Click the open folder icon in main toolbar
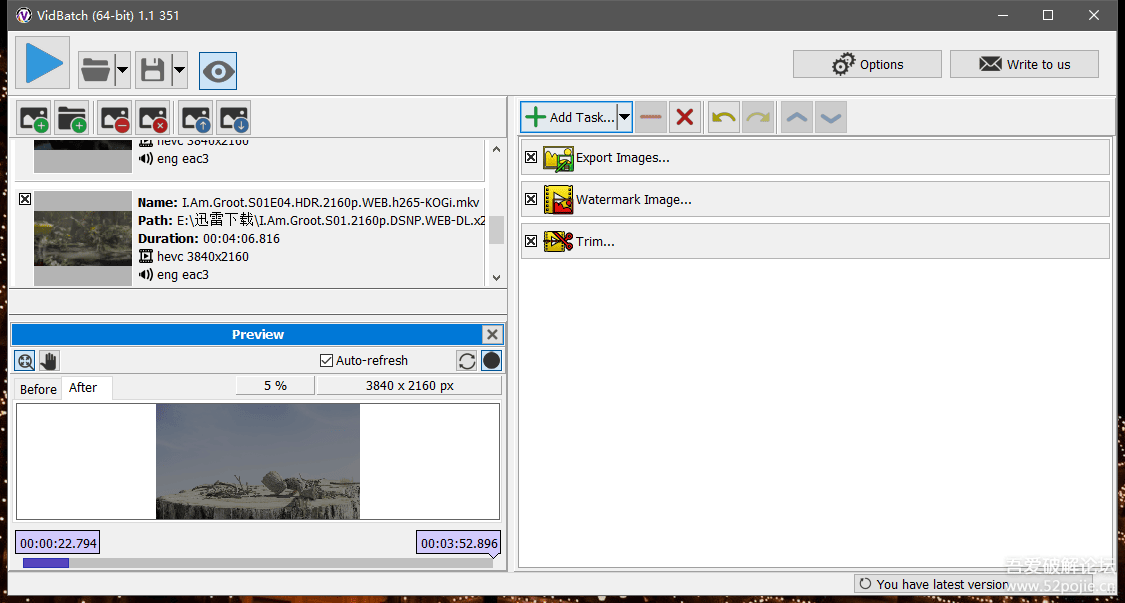 (95, 70)
